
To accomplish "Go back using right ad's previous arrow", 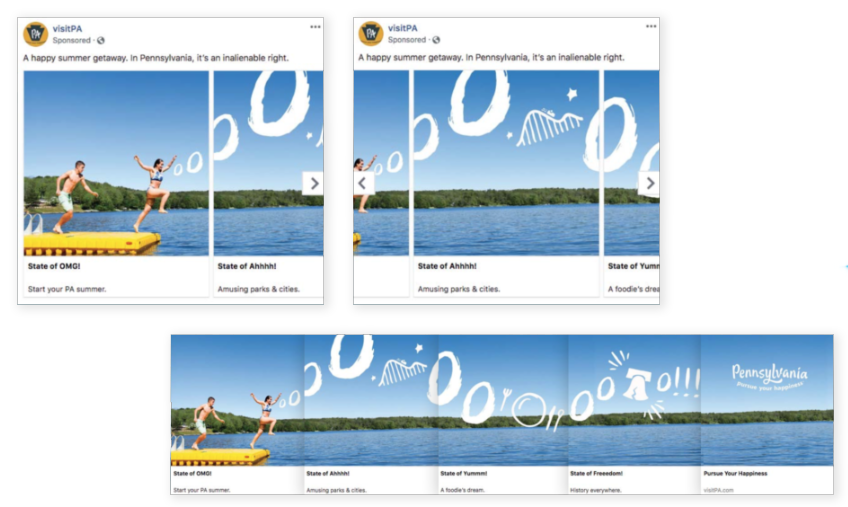I will click(x=363, y=183).
